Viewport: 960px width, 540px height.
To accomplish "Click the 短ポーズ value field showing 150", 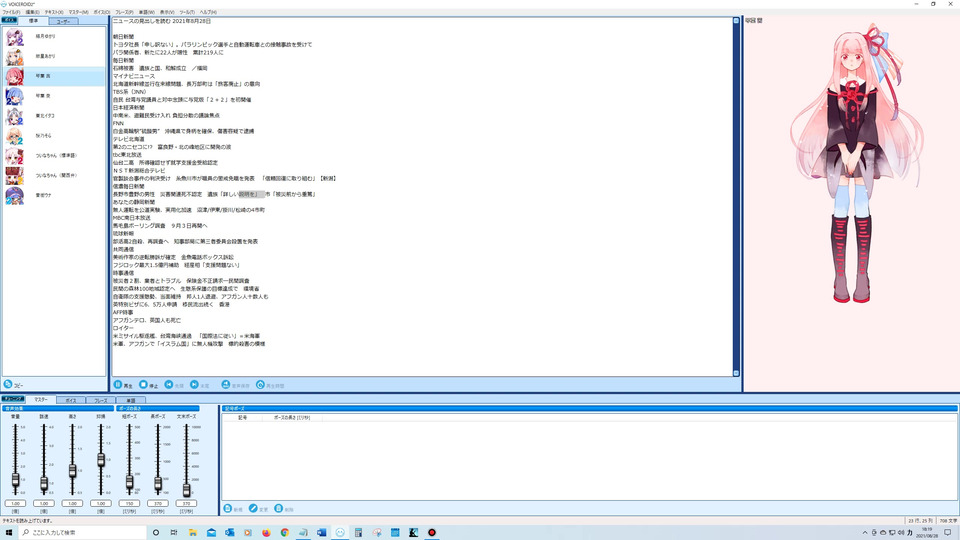I will (129, 503).
